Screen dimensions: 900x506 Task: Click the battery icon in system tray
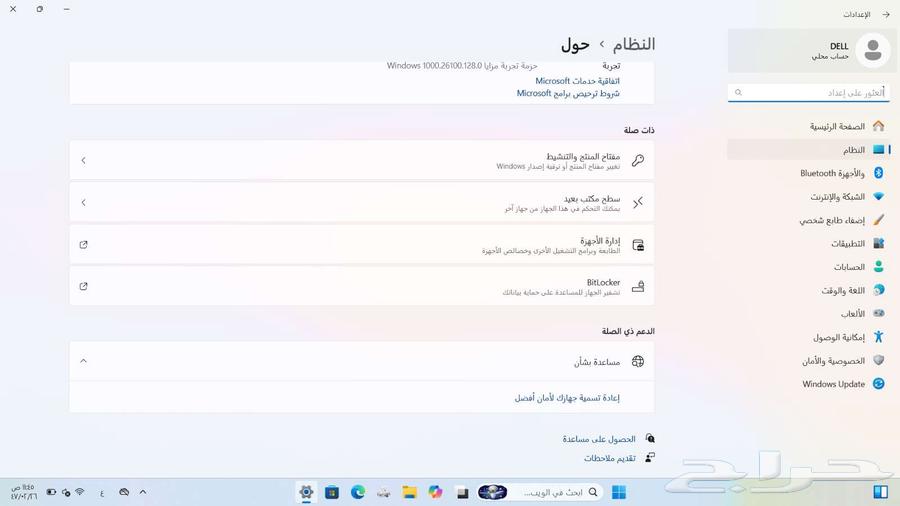(51, 492)
